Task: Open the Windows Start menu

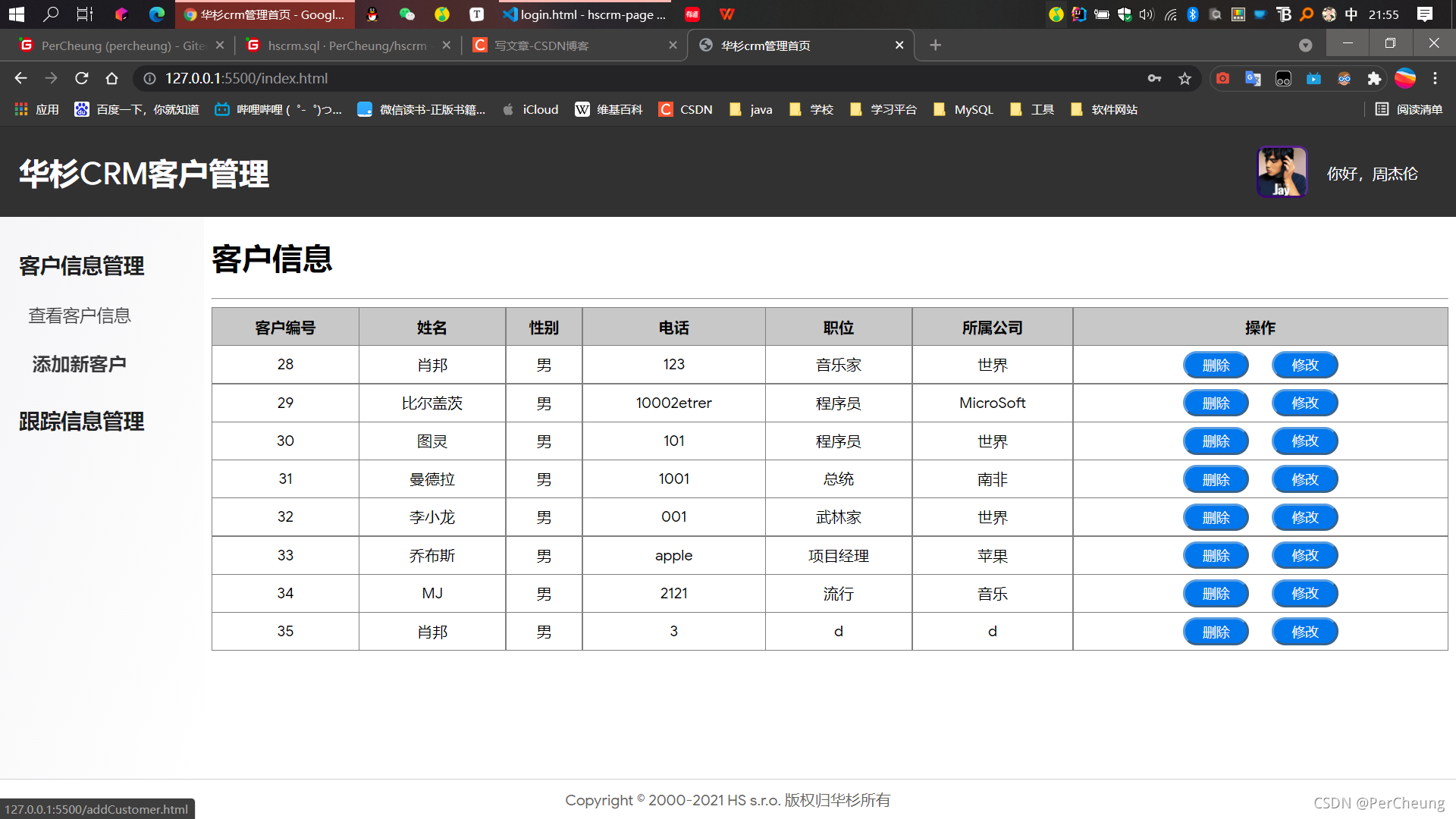Action: point(17,14)
